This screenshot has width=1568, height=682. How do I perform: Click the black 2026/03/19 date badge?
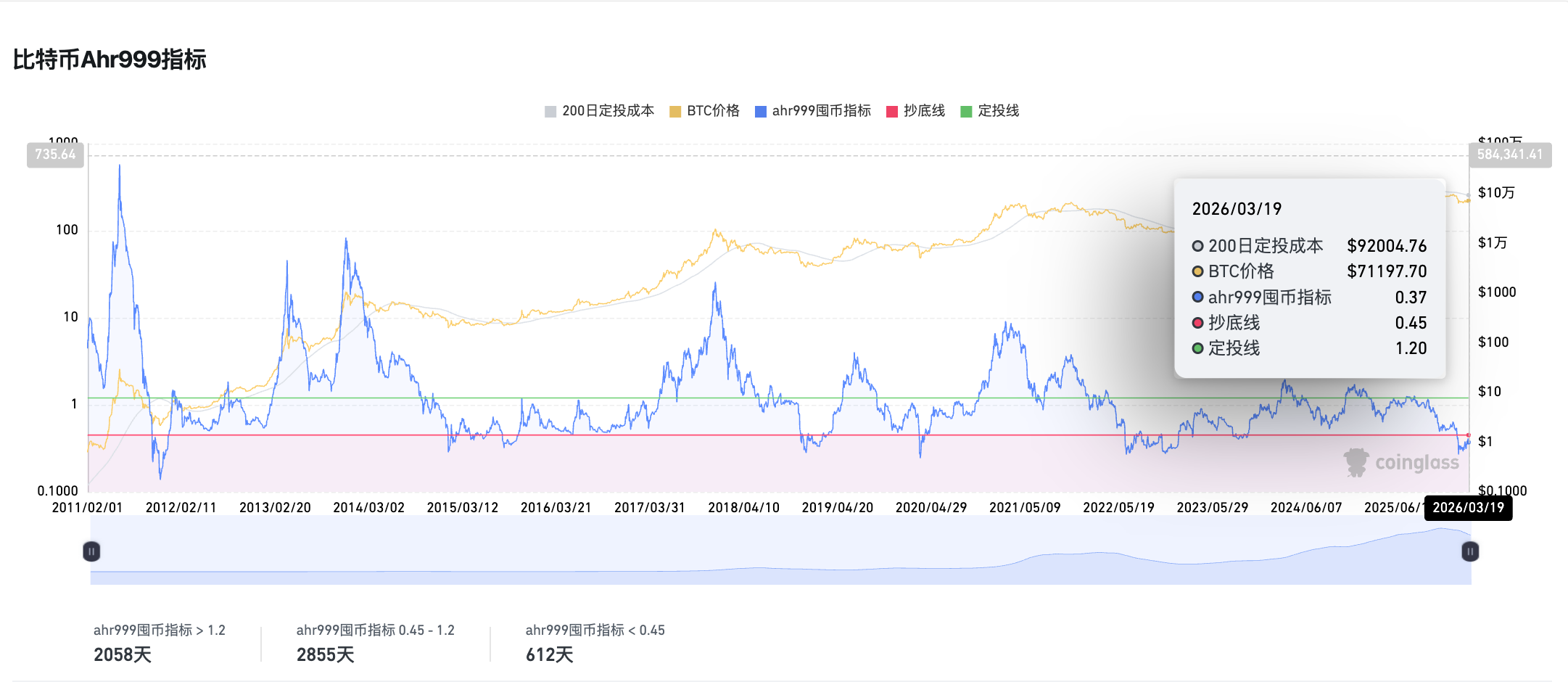[1468, 509]
